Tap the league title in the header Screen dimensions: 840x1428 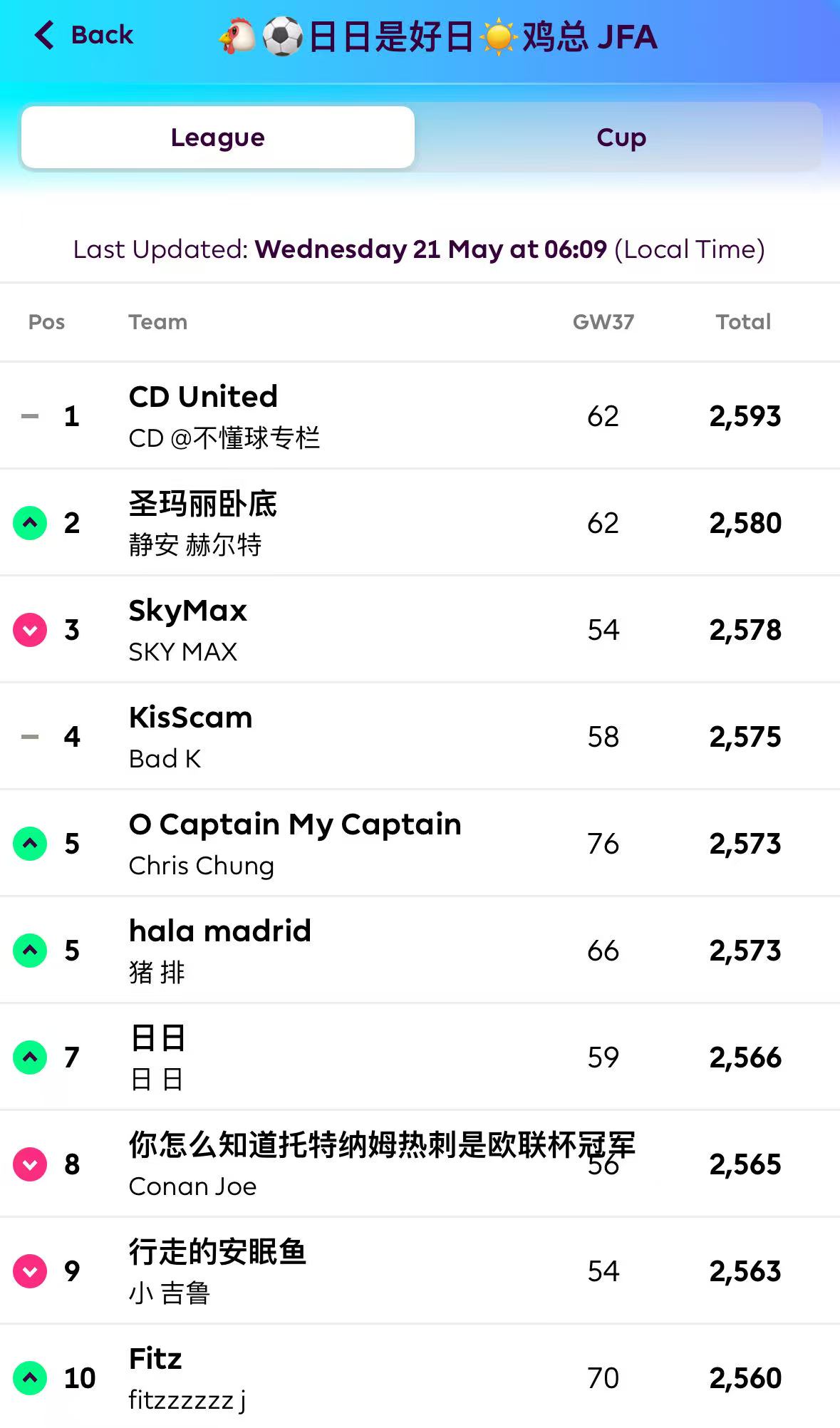click(437, 36)
